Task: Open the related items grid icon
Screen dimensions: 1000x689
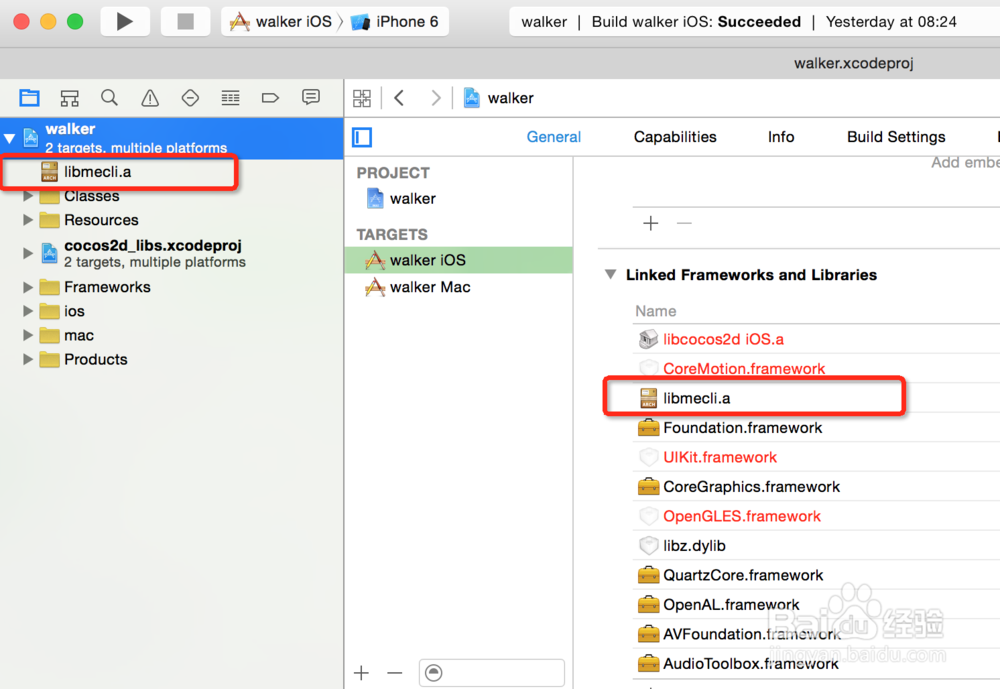Action: [362, 98]
